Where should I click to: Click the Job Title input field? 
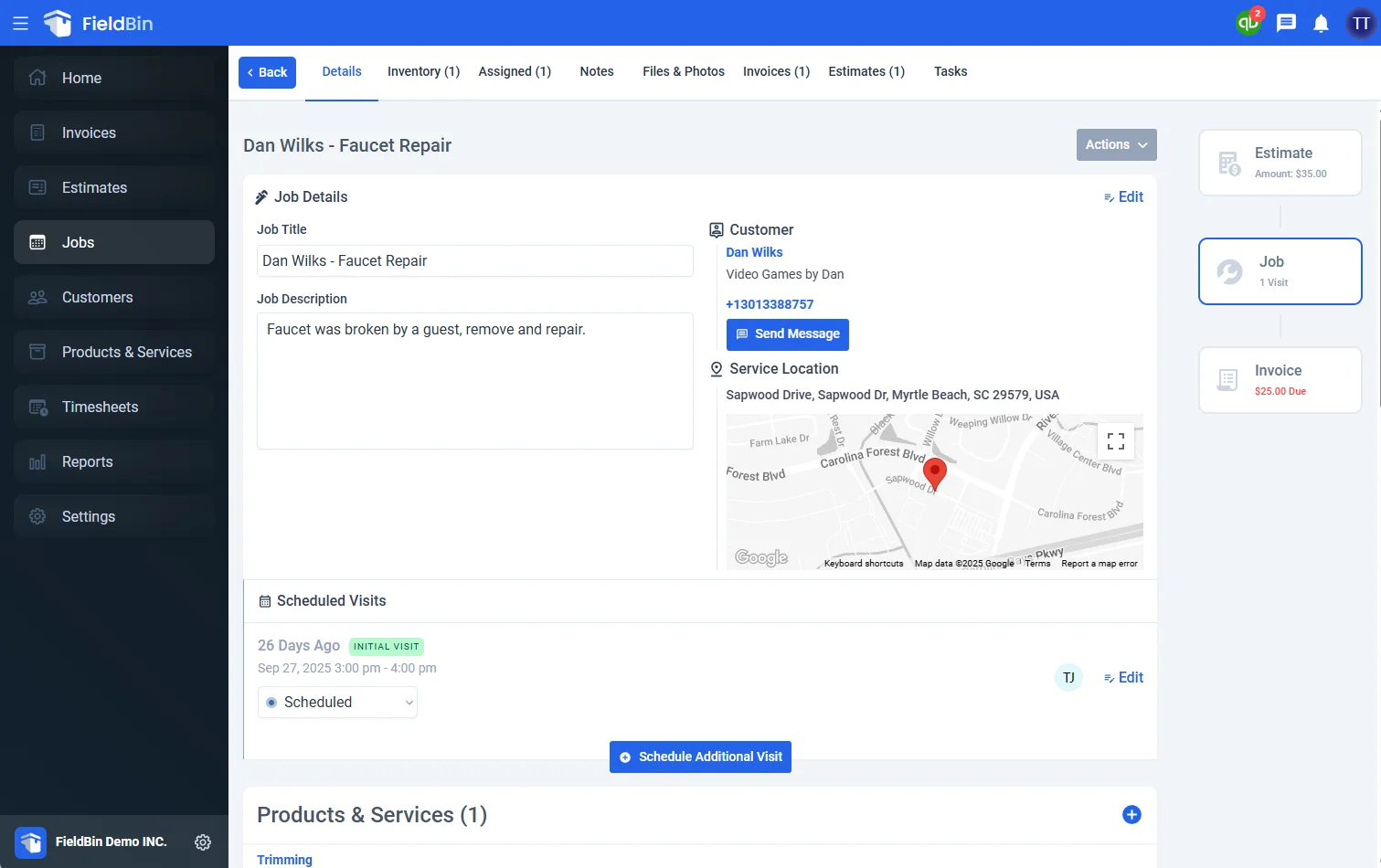click(x=475, y=261)
